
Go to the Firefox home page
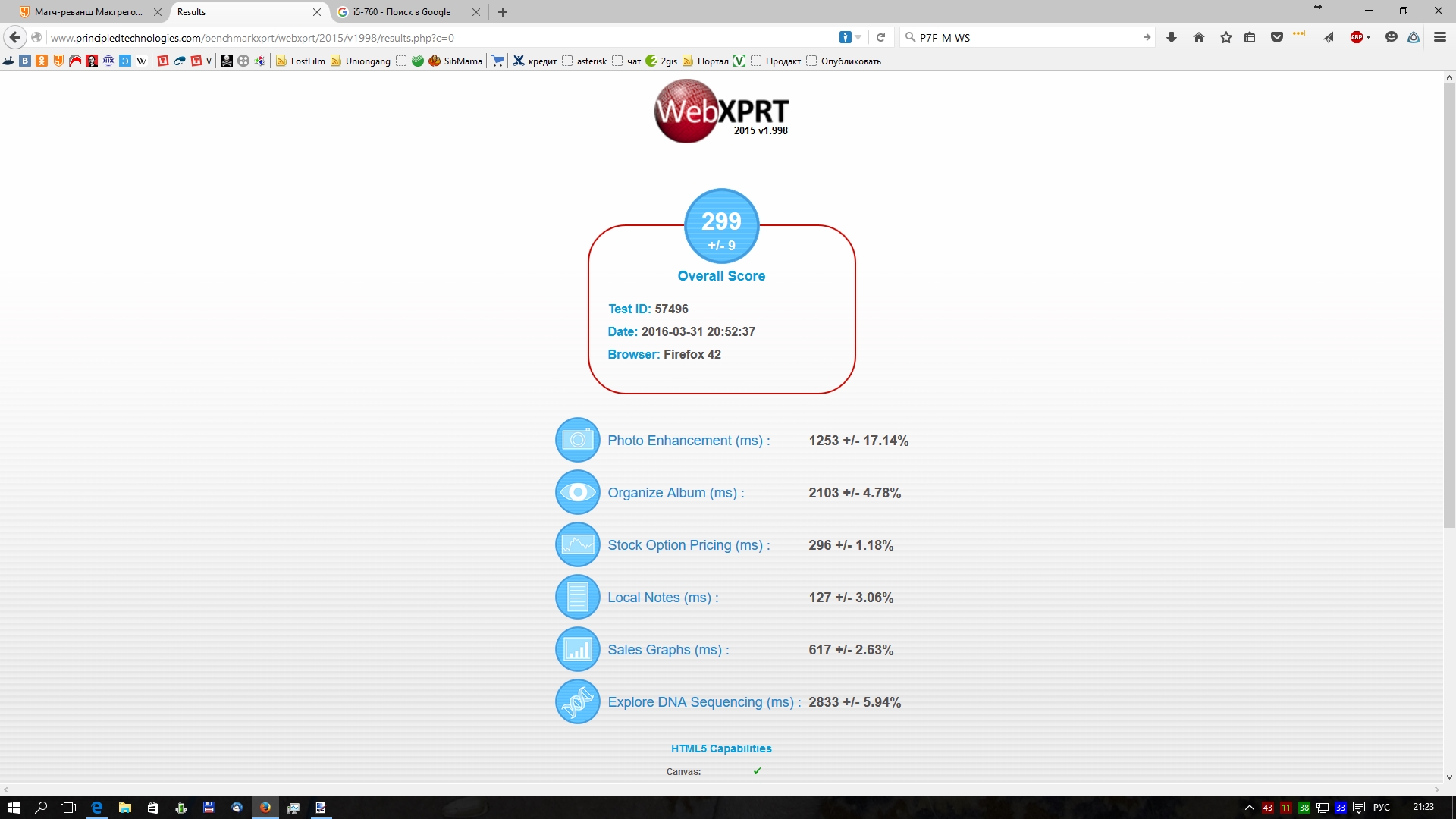pyautogui.click(x=1199, y=37)
